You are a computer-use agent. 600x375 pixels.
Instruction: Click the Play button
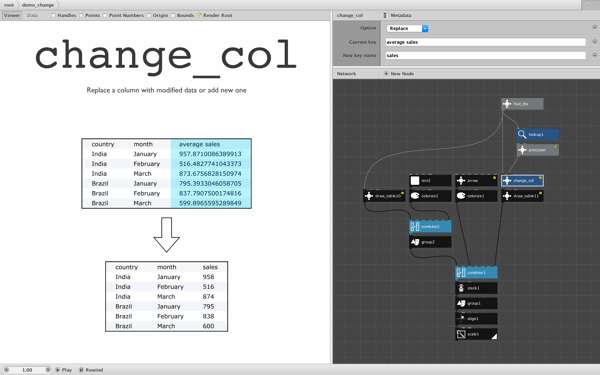pos(64,370)
